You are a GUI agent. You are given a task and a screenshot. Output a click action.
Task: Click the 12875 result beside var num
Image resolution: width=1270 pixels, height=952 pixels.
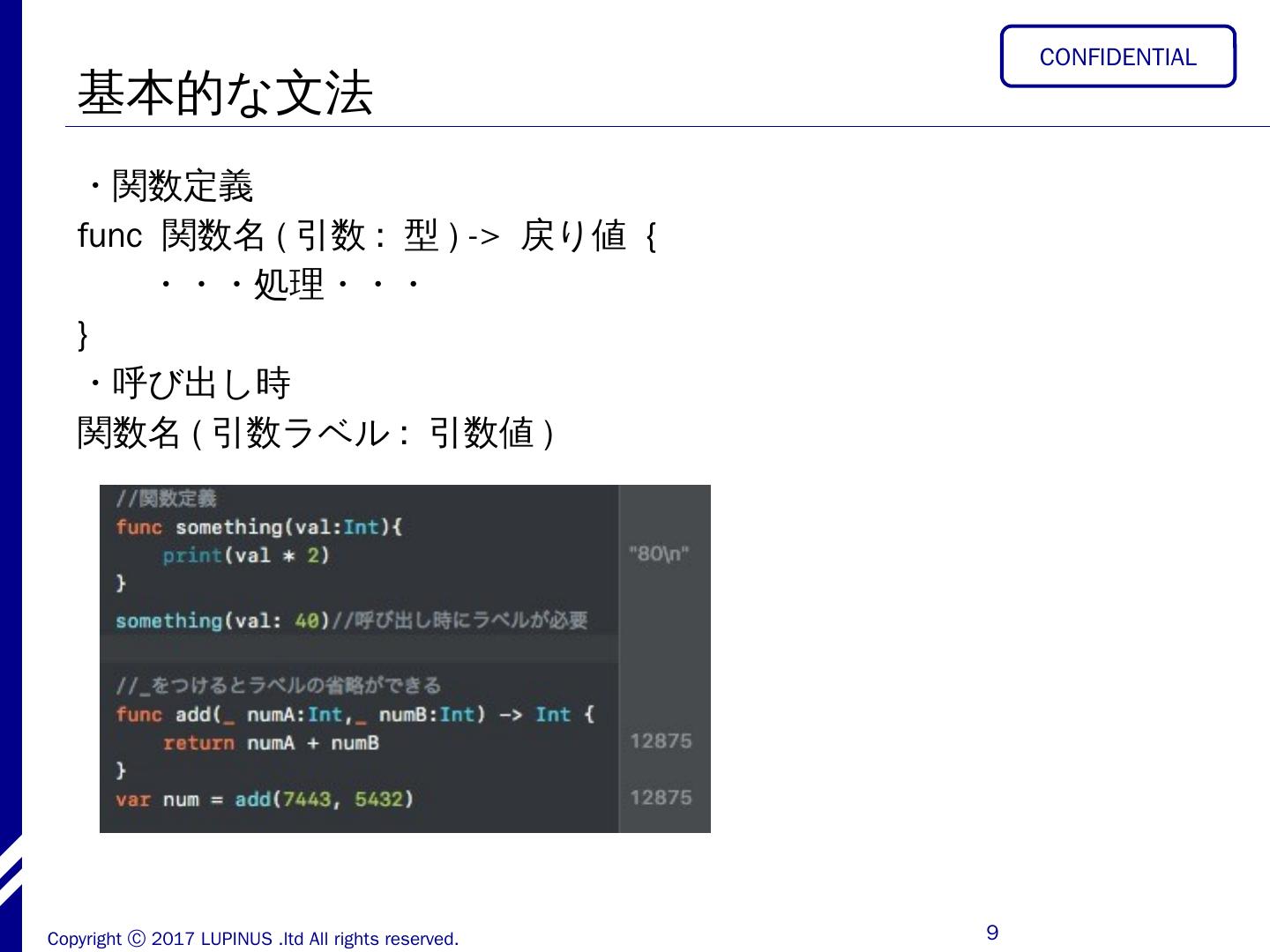(661, 798)
